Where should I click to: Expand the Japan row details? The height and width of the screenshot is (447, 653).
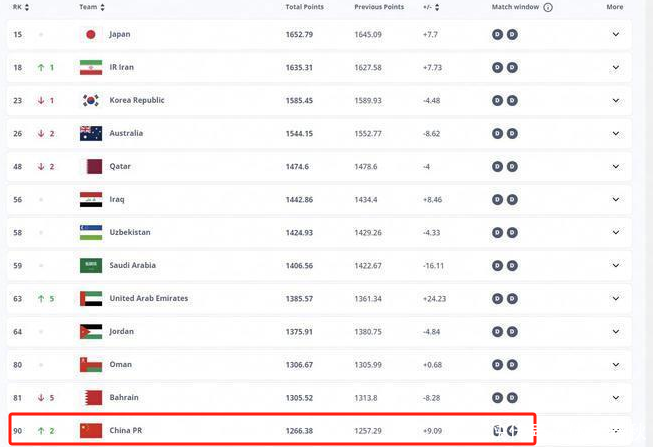(x=615, y=34)
